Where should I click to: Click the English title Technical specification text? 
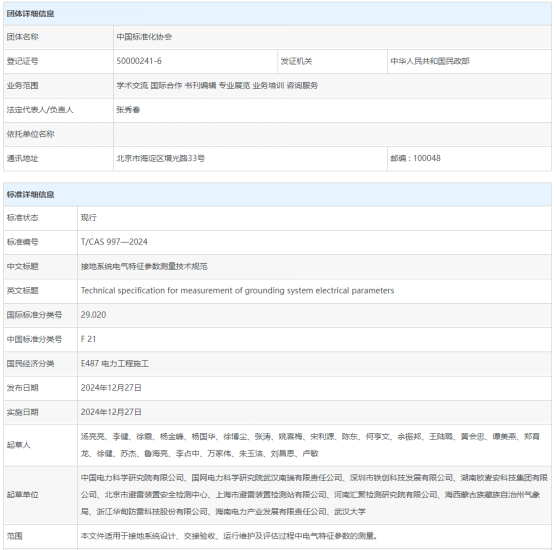click(237, 290)
